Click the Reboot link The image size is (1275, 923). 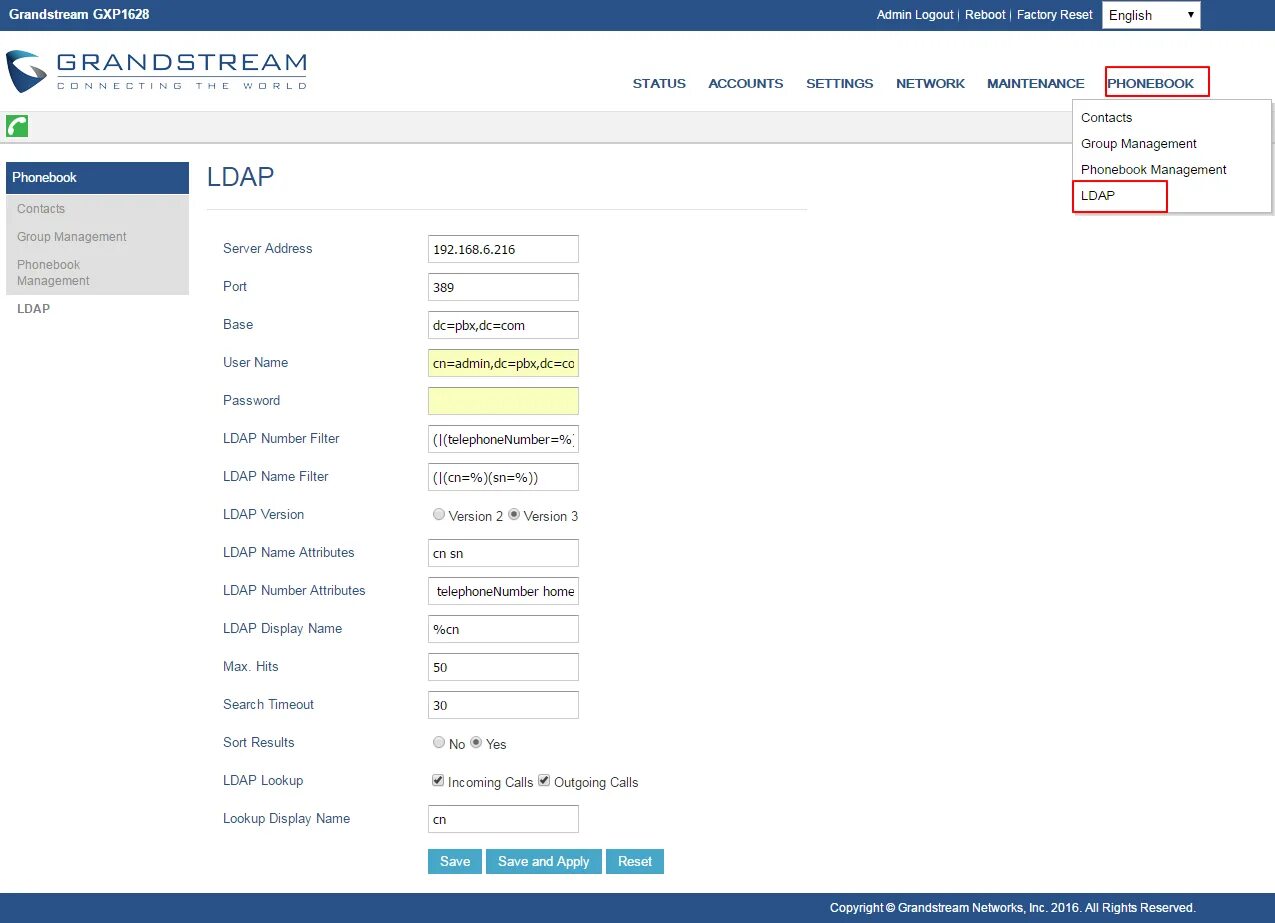(x=985, y=15)
